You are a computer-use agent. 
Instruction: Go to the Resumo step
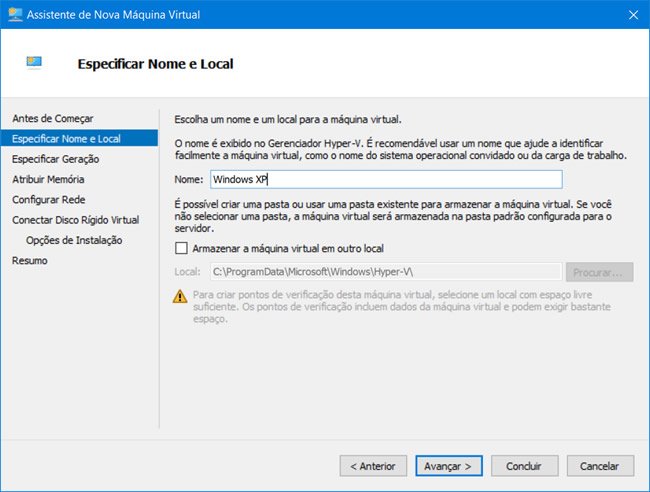click(29, 260)
